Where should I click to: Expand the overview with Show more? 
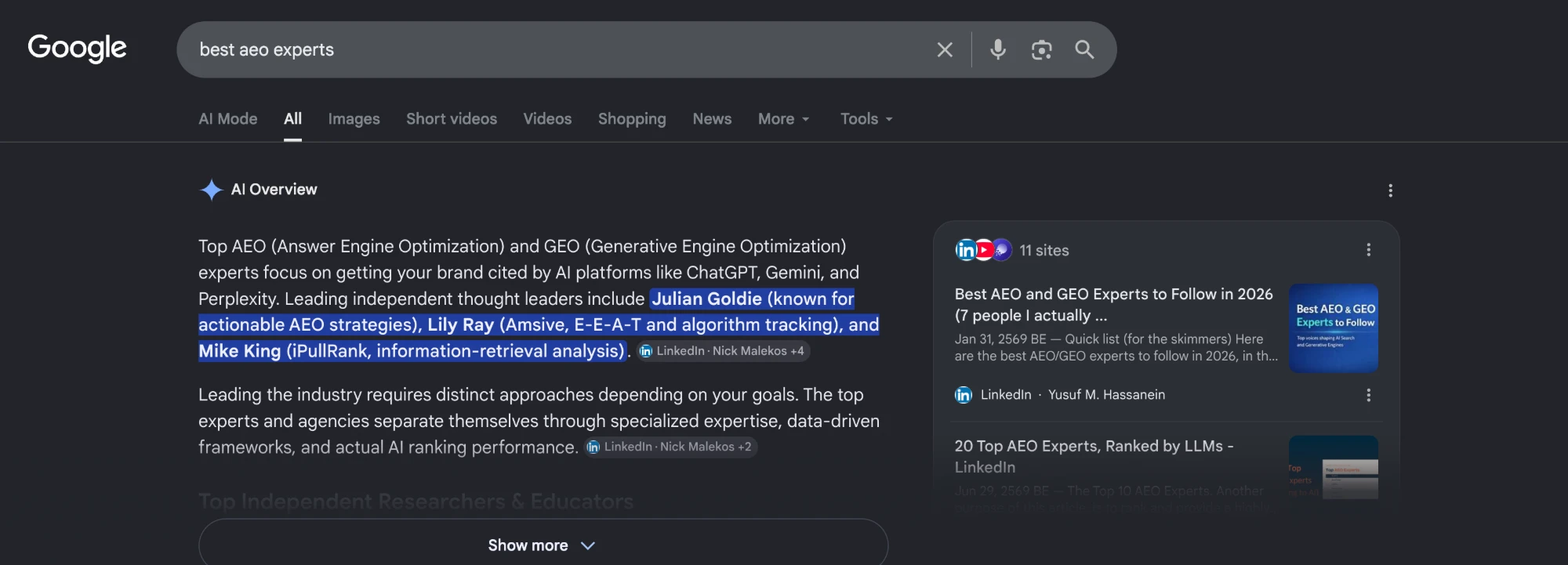click(543, 545)
